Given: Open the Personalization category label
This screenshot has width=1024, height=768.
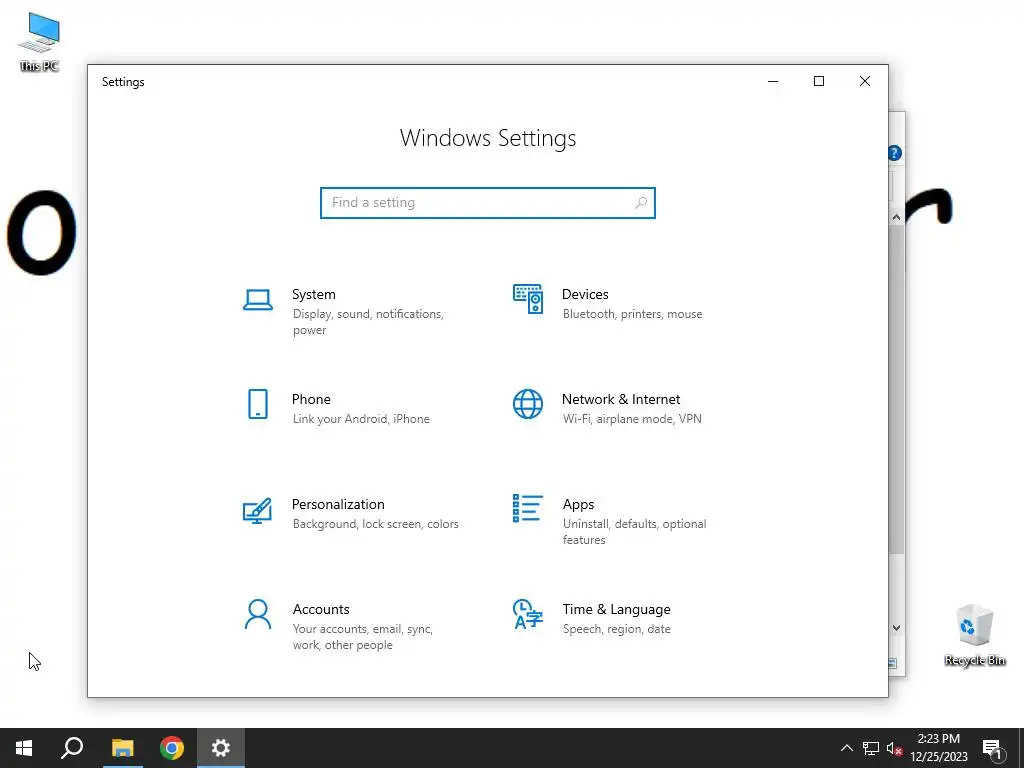Looking at the screenshot, I should pos(338,504).
